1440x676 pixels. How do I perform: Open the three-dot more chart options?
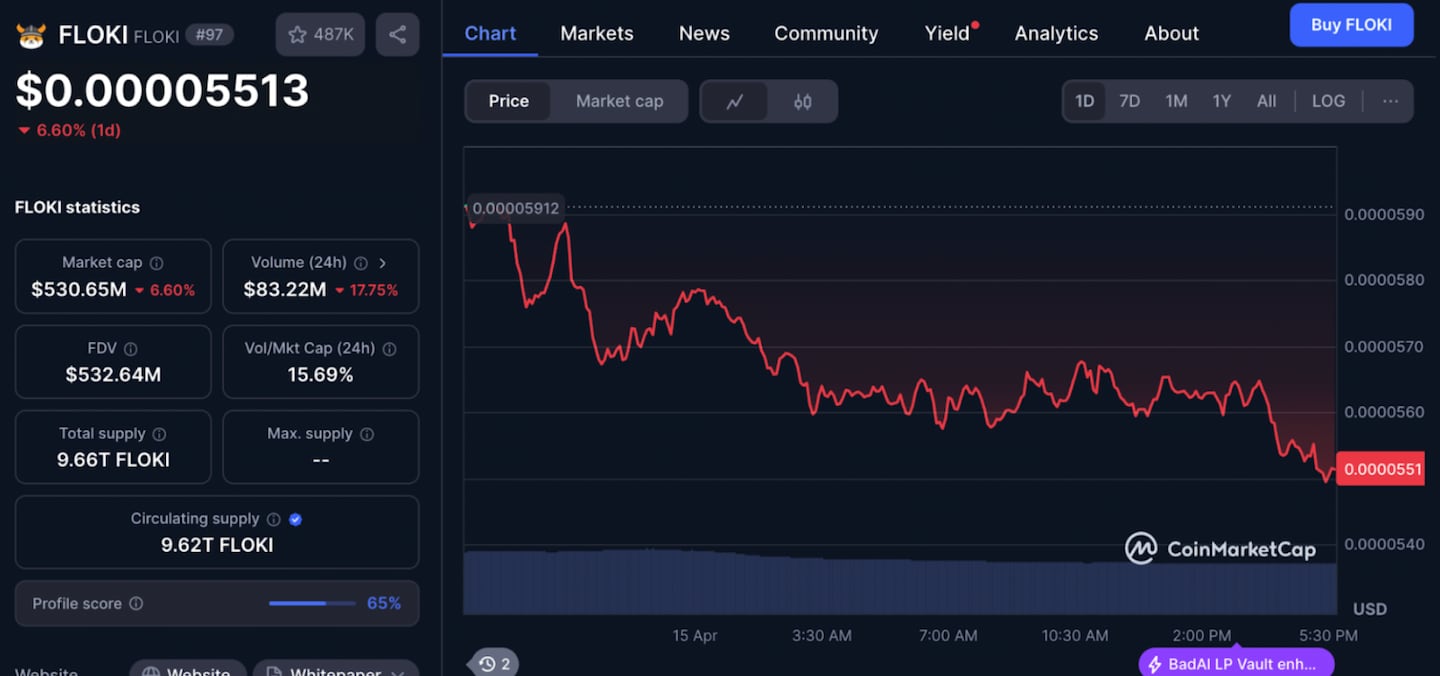coord(1390,101)
